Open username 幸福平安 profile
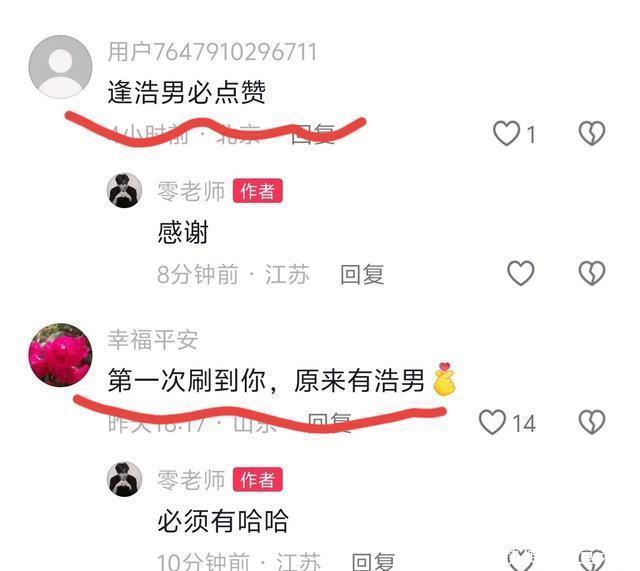Screen dimensions: 640x571 point(153,340)
